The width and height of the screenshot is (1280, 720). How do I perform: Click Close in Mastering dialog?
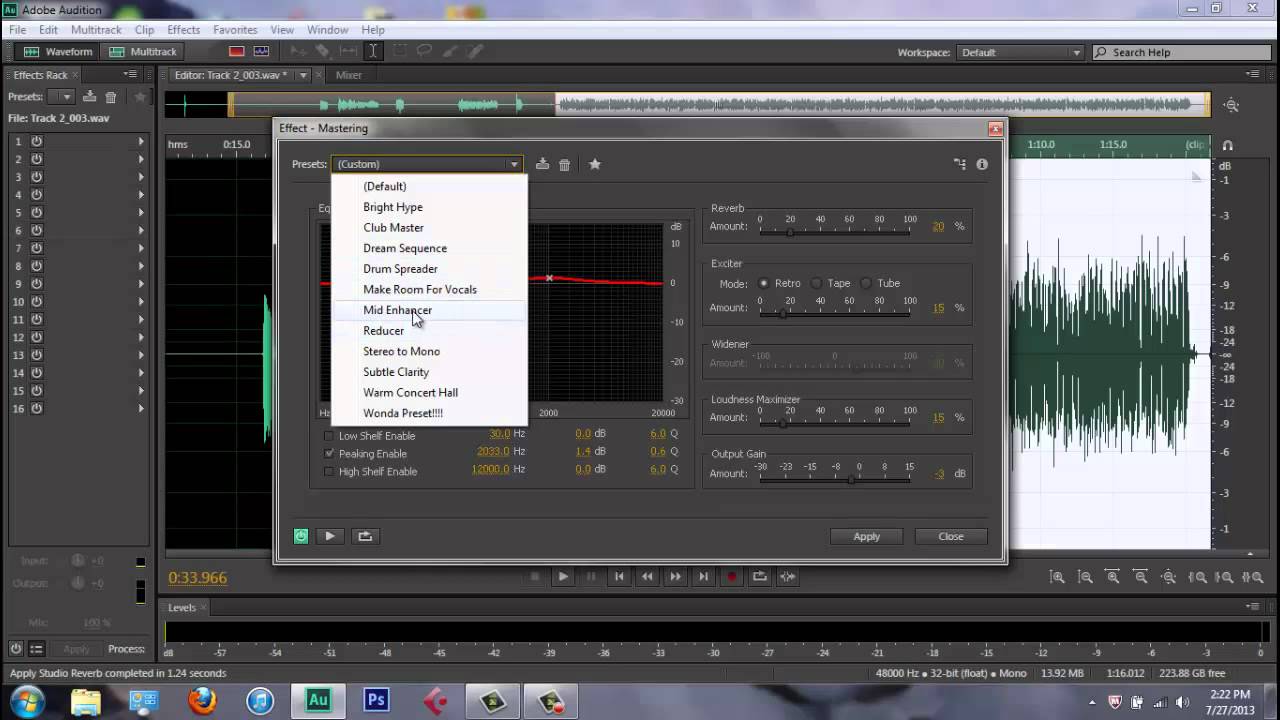[x=951, y=537]
